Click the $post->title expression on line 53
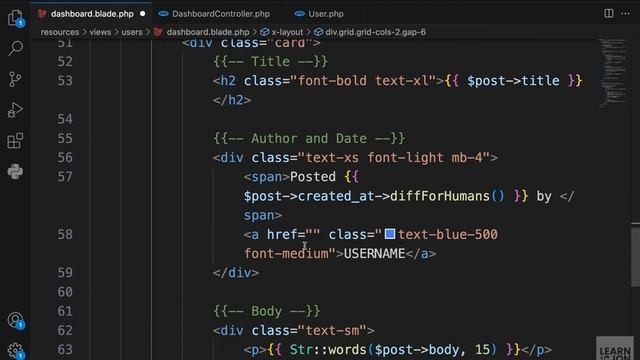Viewport: 640px width, 360px height. pos(513,81)
